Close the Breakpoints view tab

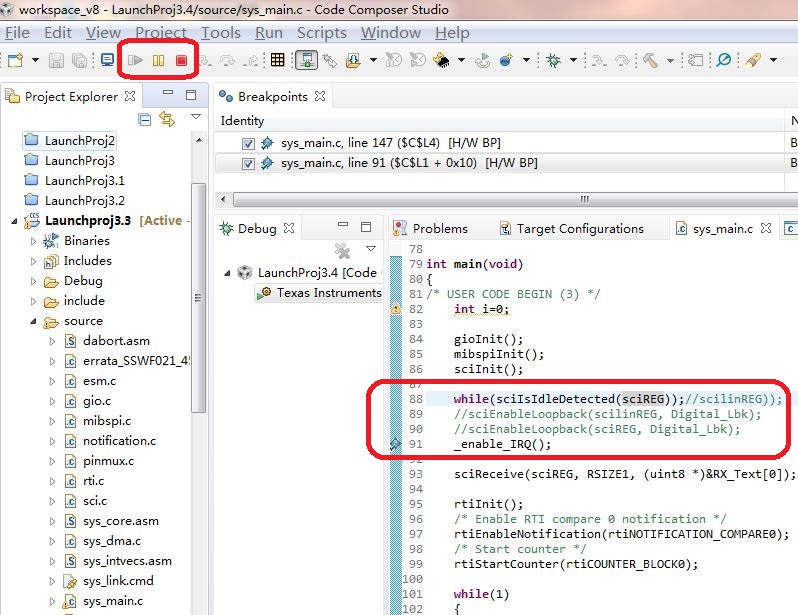320,96
